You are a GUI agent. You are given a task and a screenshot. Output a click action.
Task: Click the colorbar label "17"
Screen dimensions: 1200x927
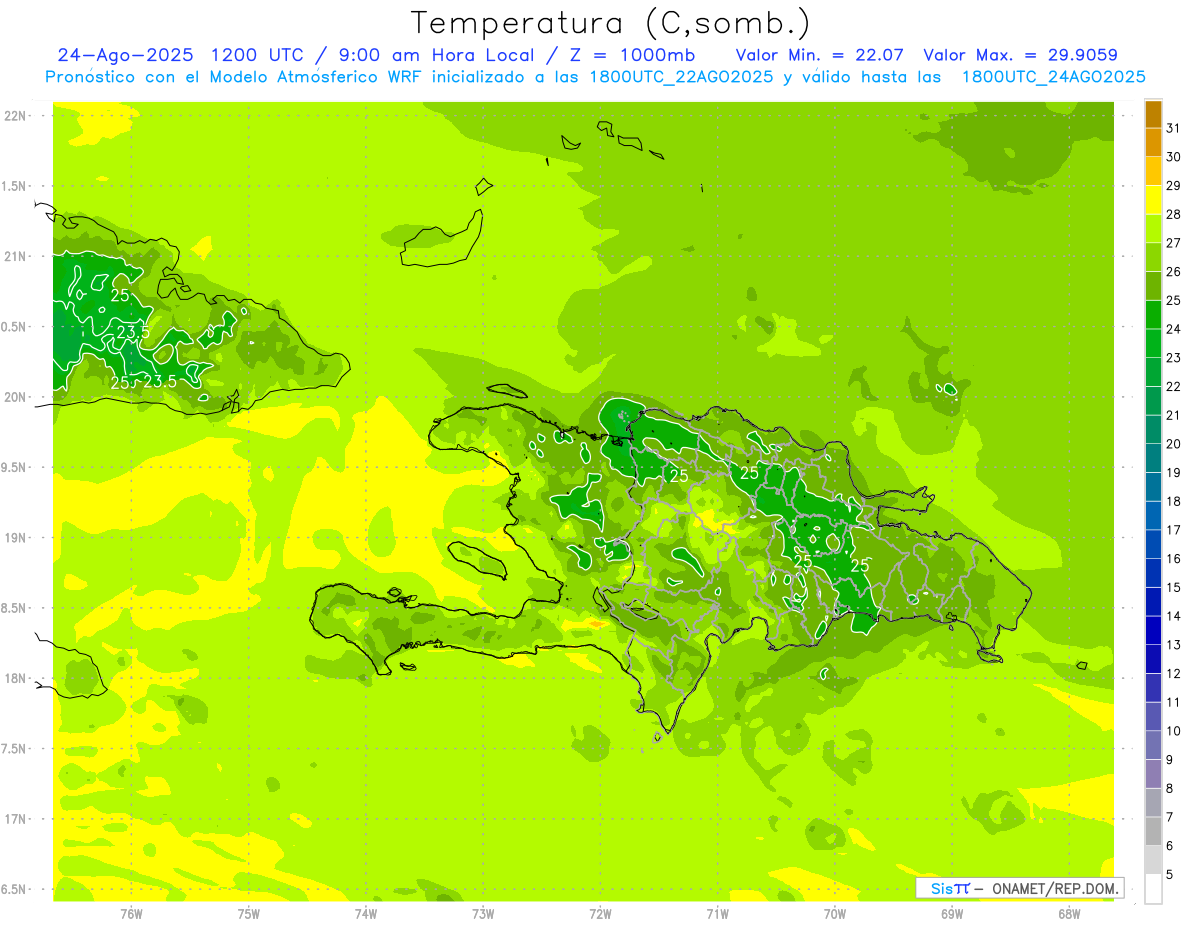[x=1173, y=530]
